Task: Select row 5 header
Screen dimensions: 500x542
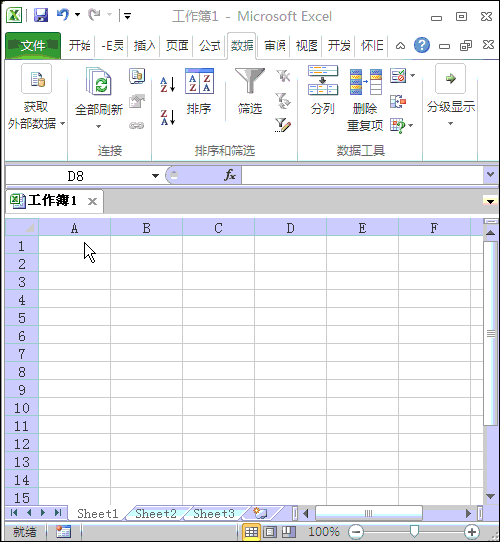Action: tap(22, 318)
